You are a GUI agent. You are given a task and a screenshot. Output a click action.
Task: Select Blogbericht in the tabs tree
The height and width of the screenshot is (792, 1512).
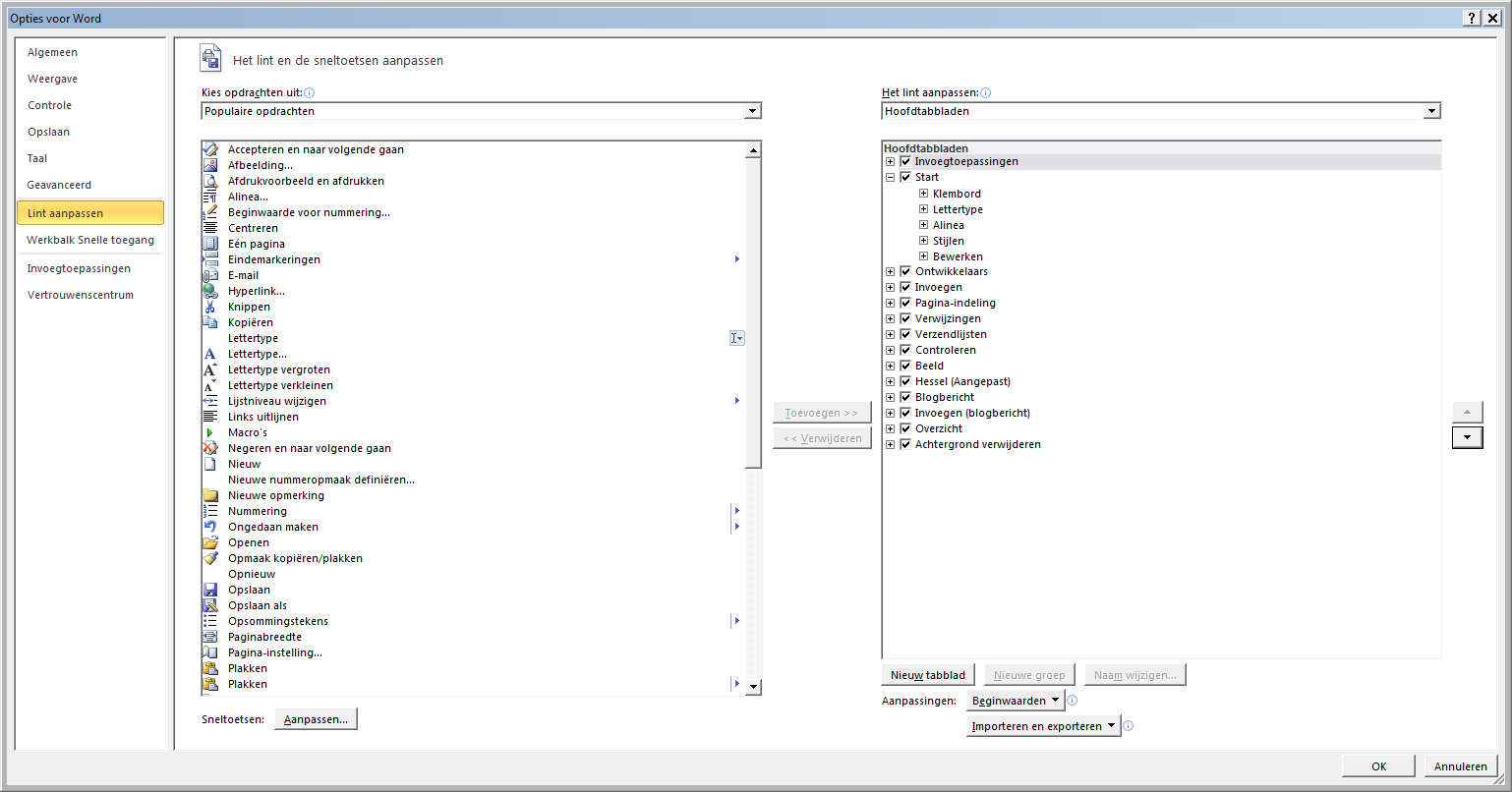(x=945, y=397)
